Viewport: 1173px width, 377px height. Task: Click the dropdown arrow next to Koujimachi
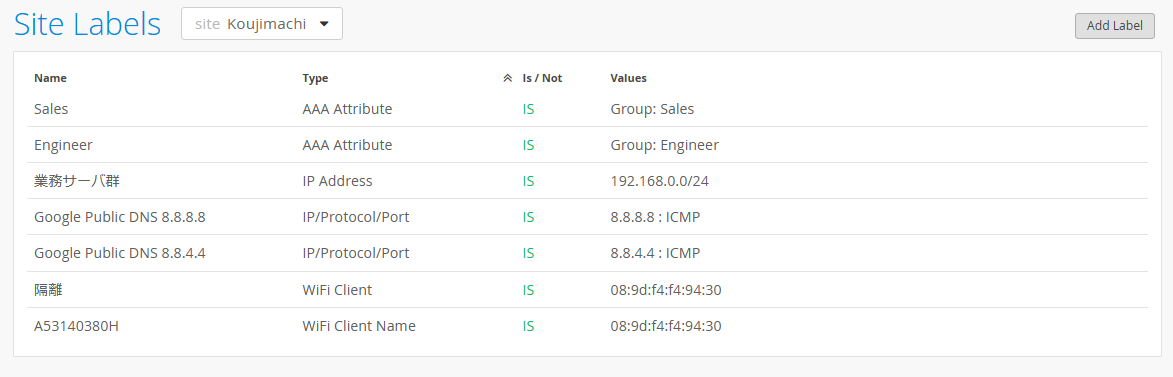pyautogui.click(x=324, y=24)
